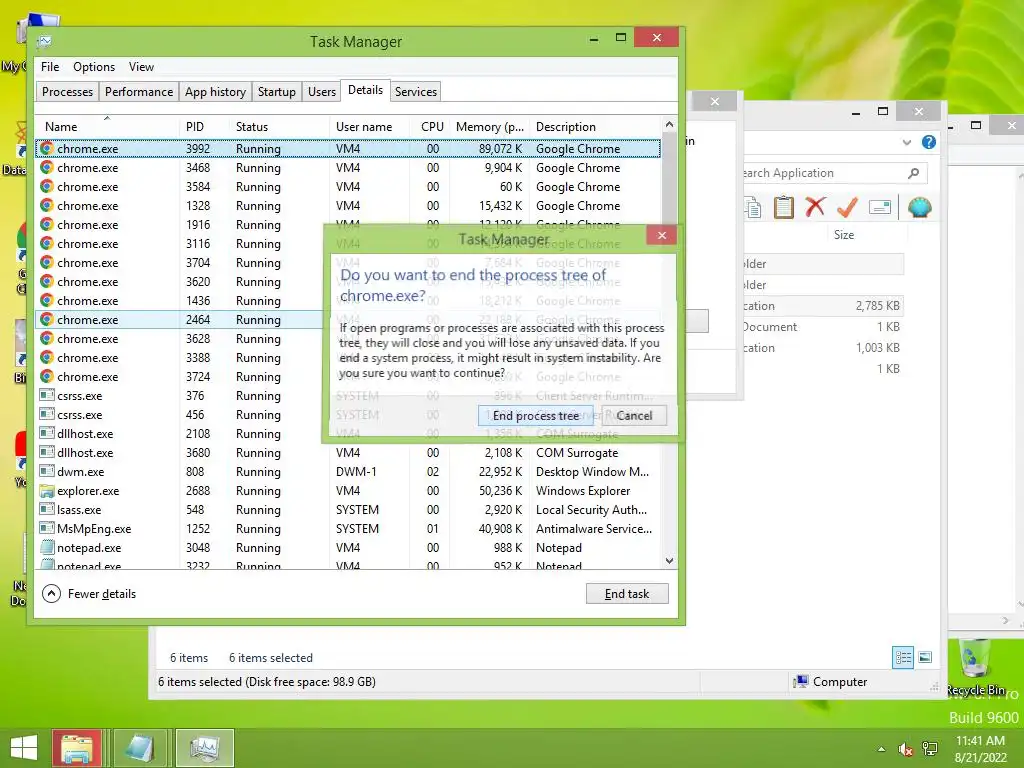The height and width of the screenshot is (768, 1024).
Task: Sort by Memory column header
Action: 490,127
